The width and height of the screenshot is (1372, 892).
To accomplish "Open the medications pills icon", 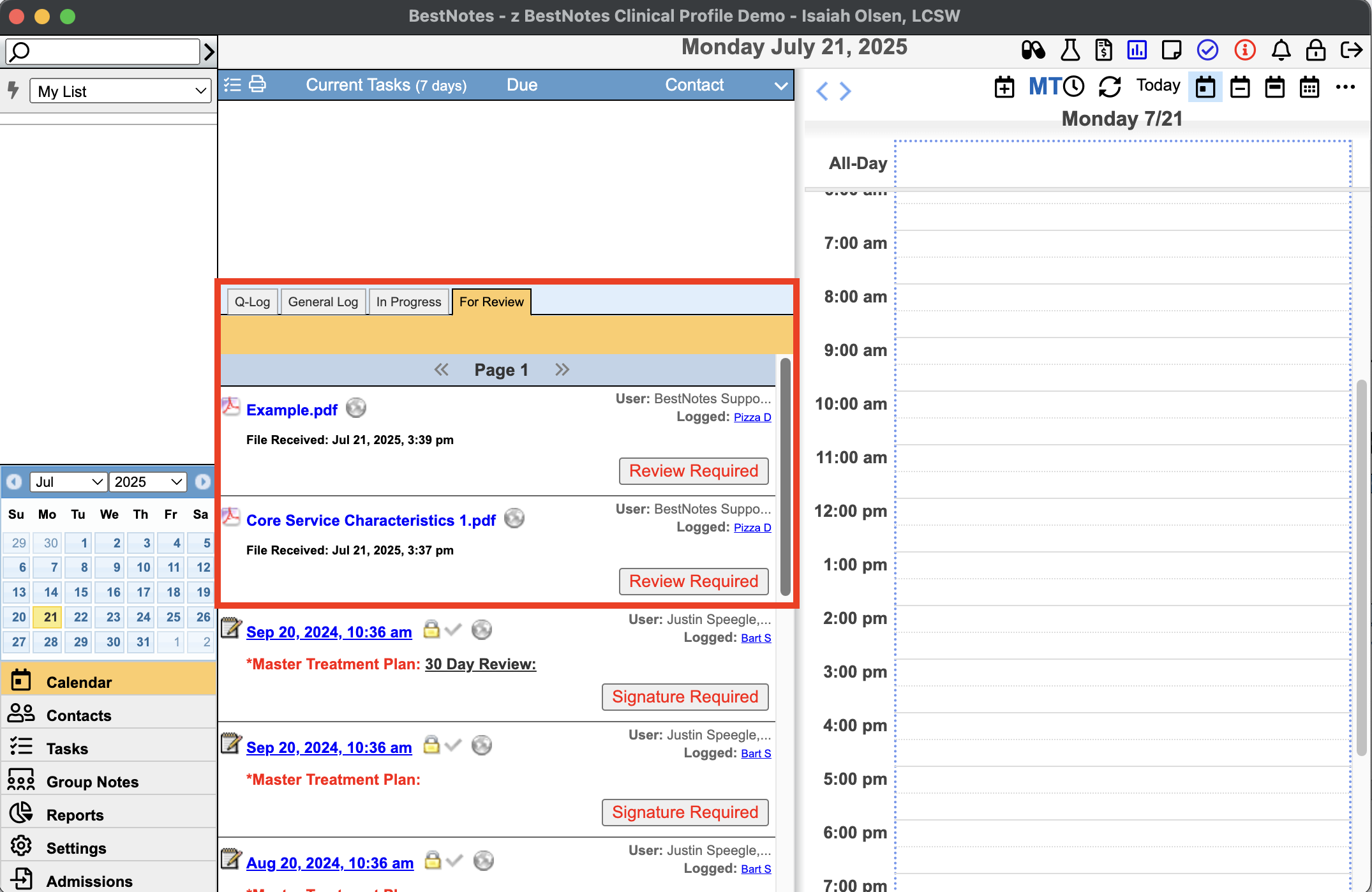I will (1033, 50).
